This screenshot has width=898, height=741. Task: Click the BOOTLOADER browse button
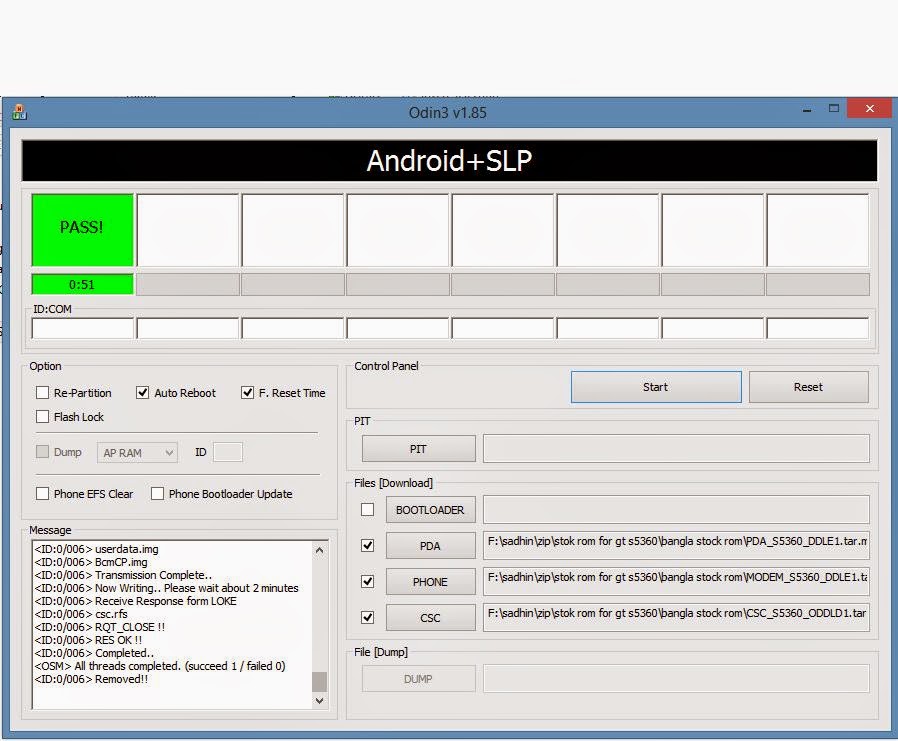click(x=431, y=510)
